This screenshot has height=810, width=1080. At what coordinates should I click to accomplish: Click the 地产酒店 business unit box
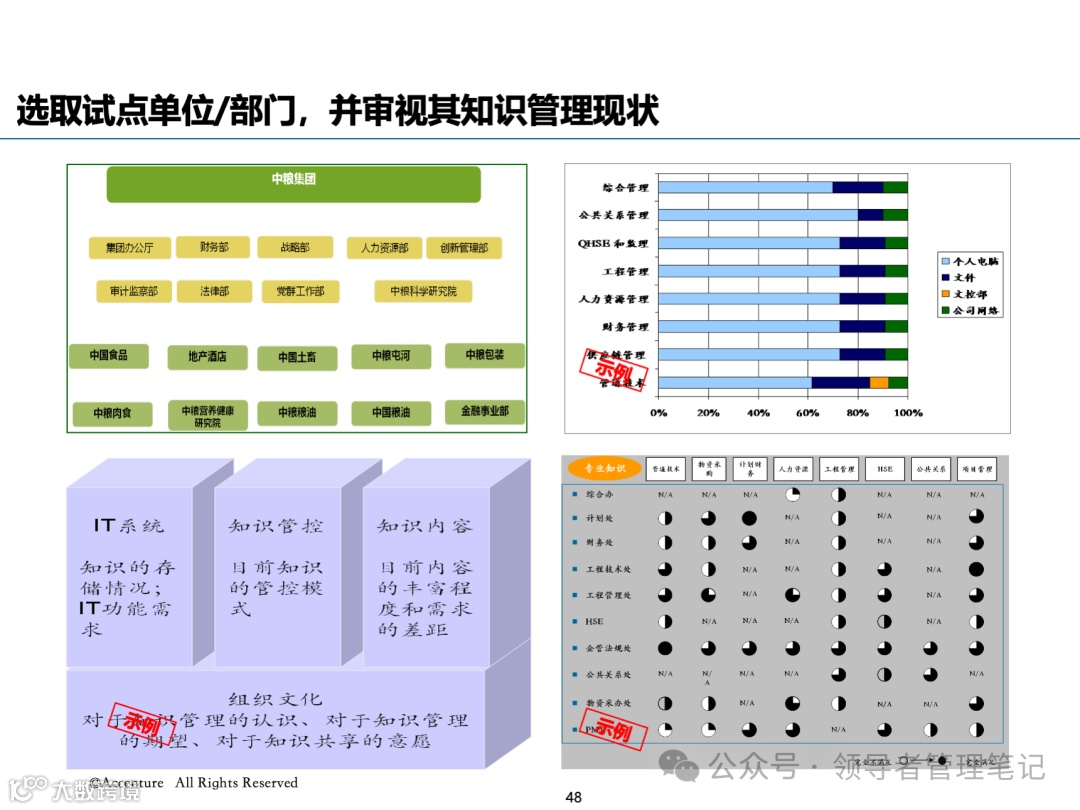click(x=207, y=357)
